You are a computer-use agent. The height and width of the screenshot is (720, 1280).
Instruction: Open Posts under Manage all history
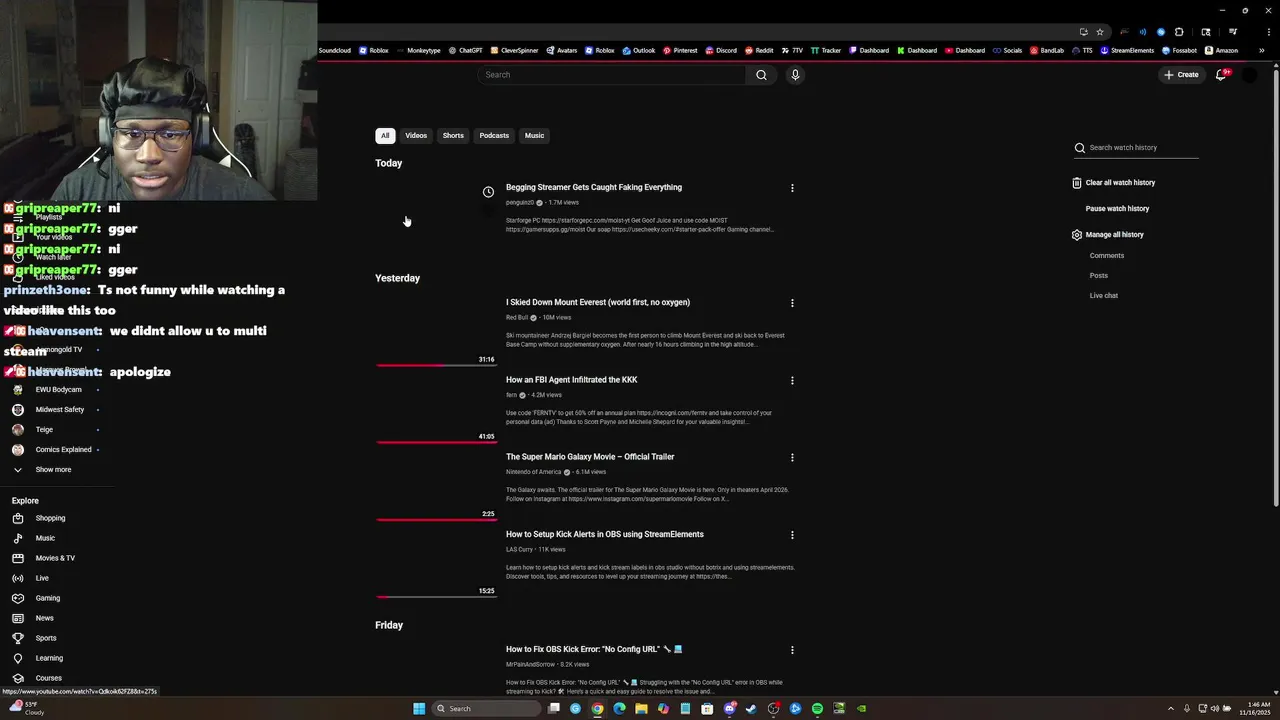[1099, 276]
